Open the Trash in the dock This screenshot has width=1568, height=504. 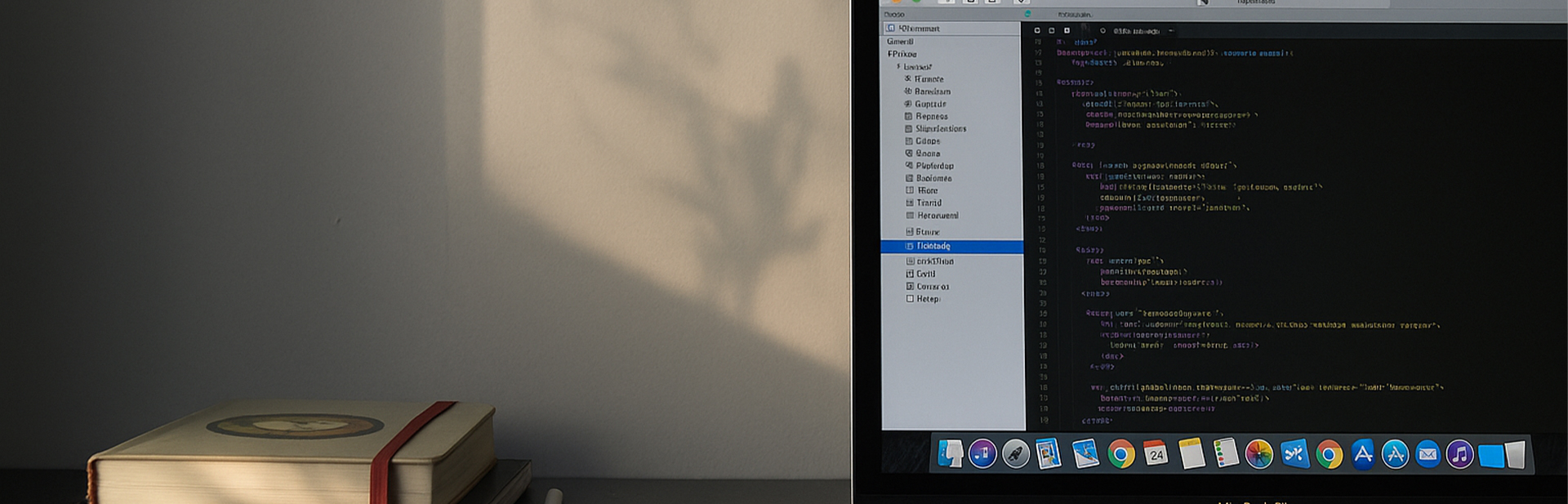[1515, 455]
